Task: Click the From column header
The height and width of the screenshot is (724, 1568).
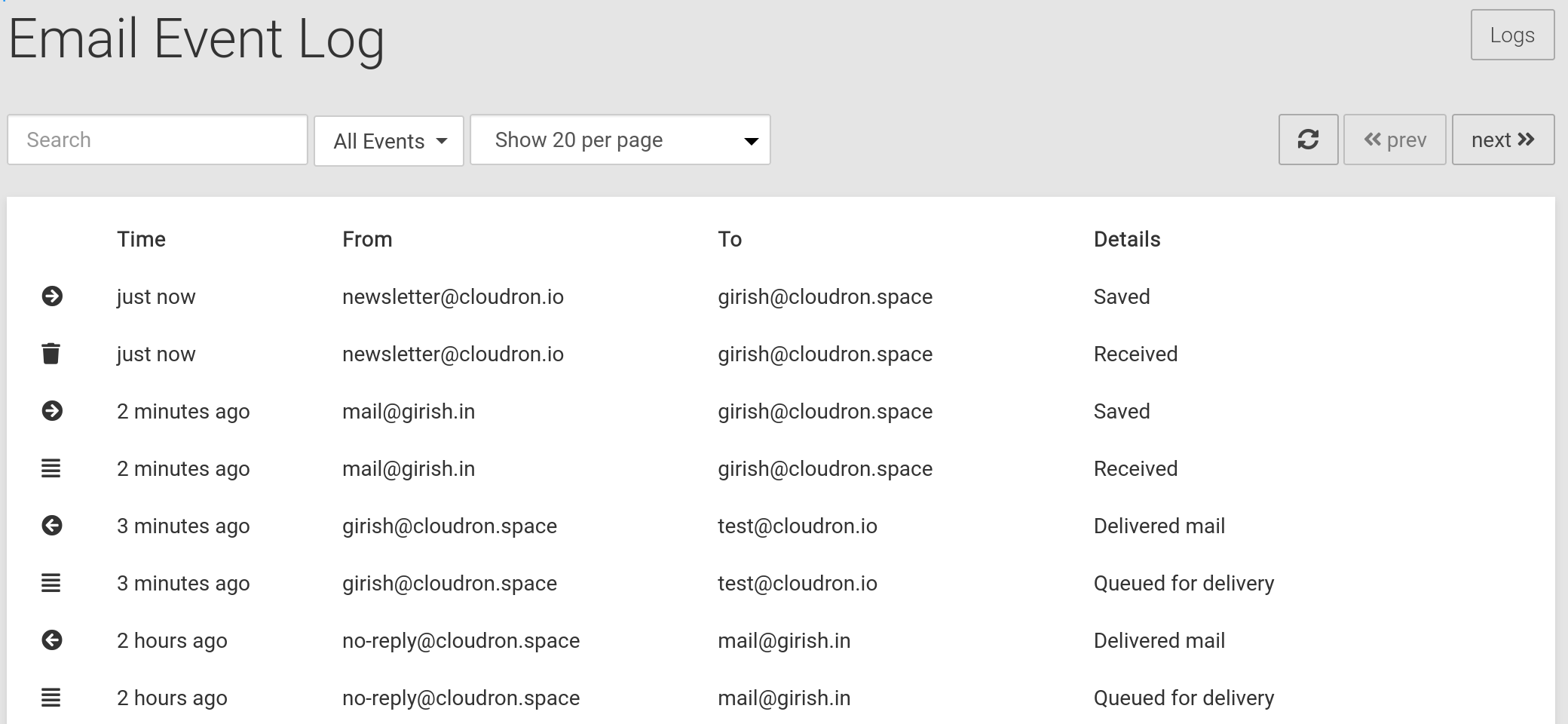Action: 367,239
